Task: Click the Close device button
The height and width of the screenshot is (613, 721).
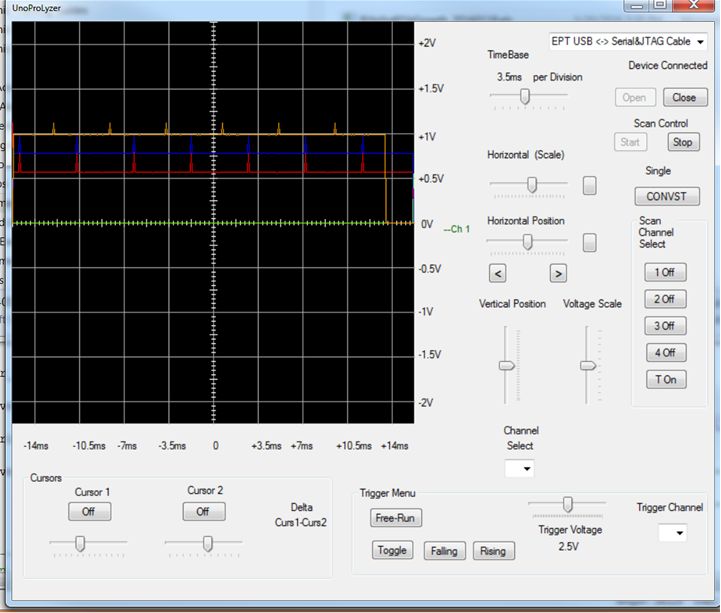Action: pyautogui.click(x=685, y=97)
